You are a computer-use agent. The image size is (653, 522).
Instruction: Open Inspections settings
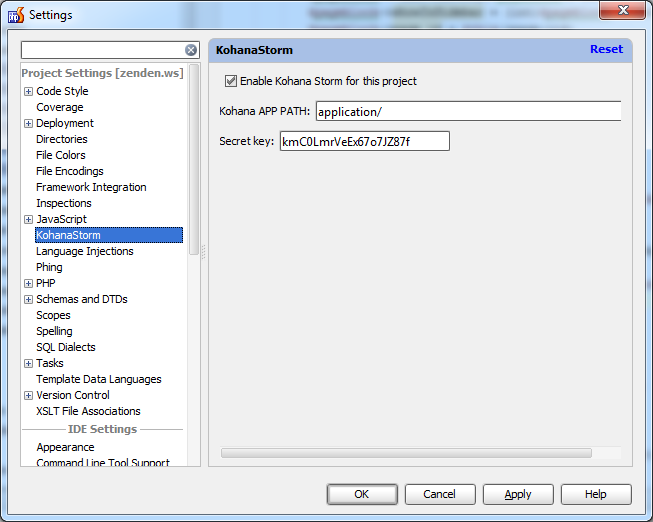(64, 203)
